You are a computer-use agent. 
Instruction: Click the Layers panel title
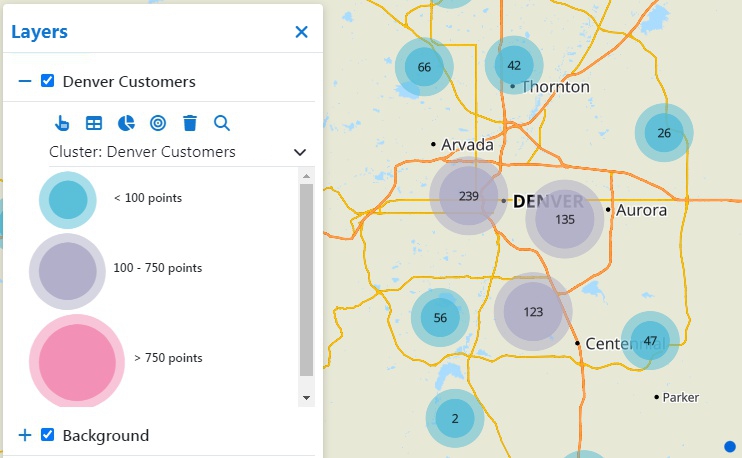[40, 32]
